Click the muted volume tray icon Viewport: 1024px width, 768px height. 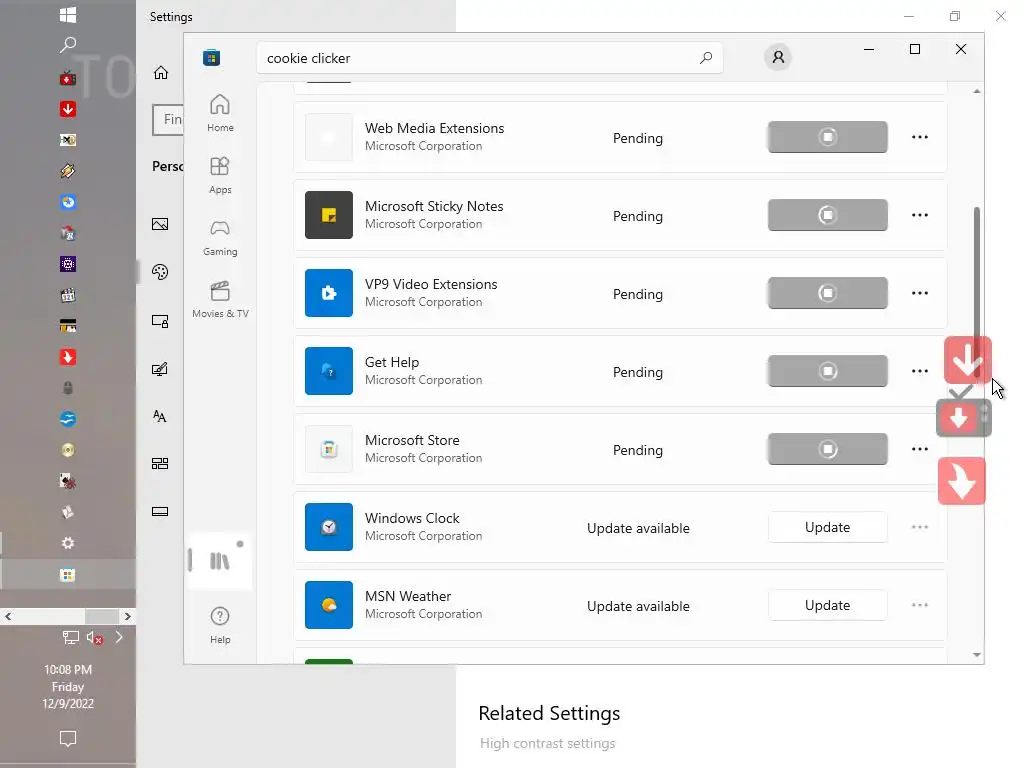[94, 637]
